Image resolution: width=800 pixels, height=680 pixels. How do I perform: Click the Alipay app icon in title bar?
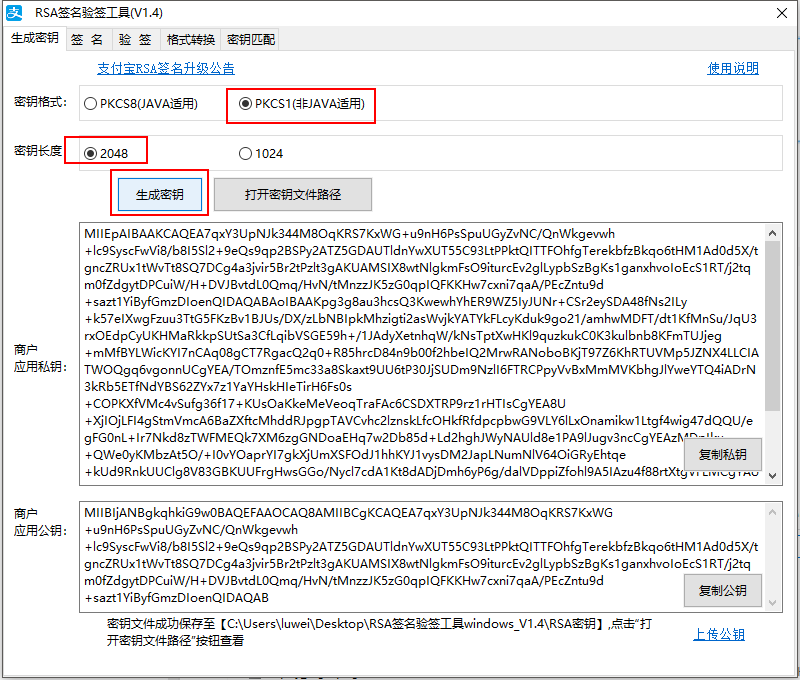pos(14,13)
